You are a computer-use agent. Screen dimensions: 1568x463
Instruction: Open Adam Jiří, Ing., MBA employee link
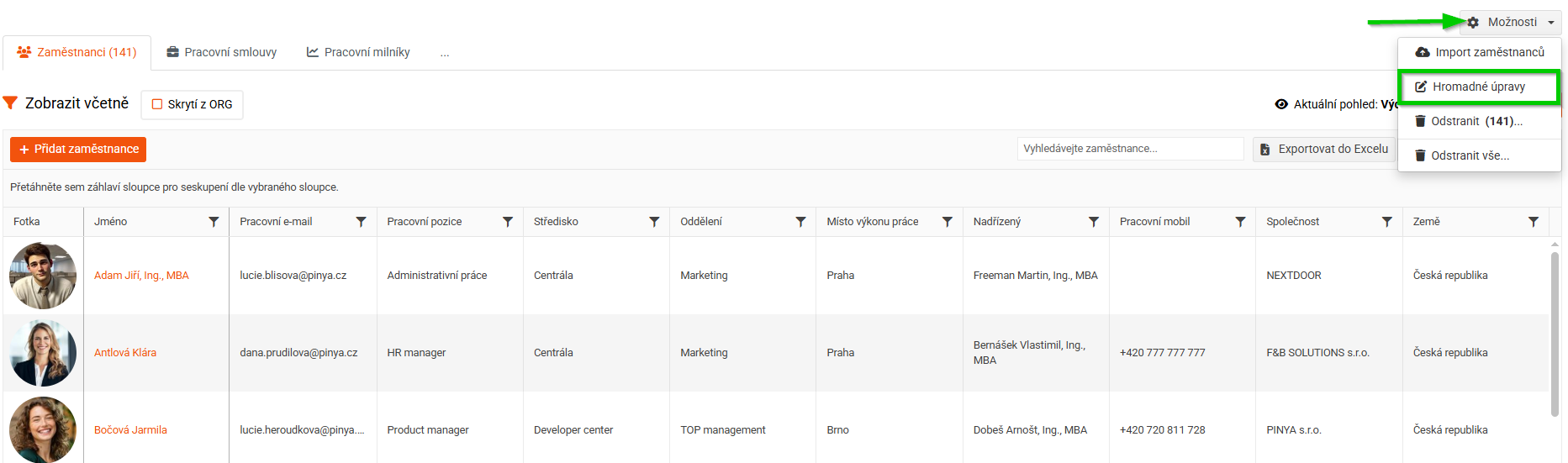click(x=141, y=276)
